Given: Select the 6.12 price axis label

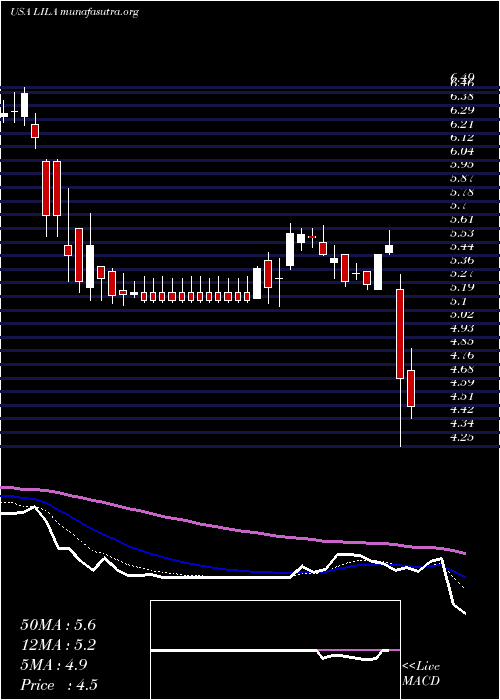Looking at the screenshot, I should (x=462, y=137).
